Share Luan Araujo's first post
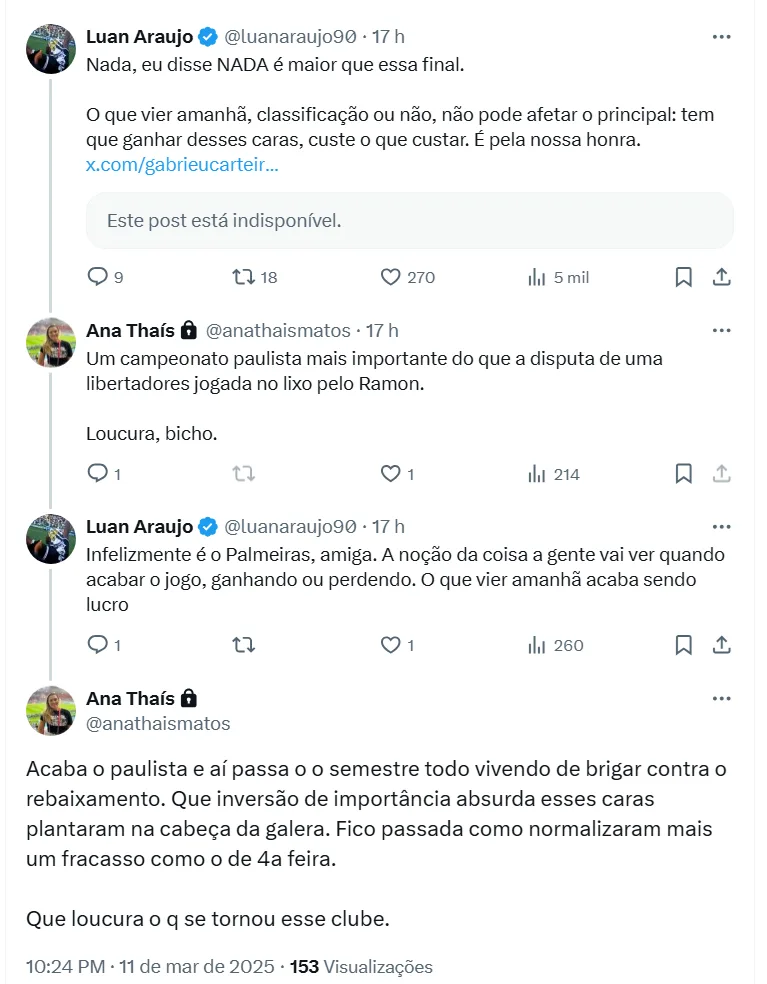The height and width of the screenshot is (984, 767). [x=721, y=277]
